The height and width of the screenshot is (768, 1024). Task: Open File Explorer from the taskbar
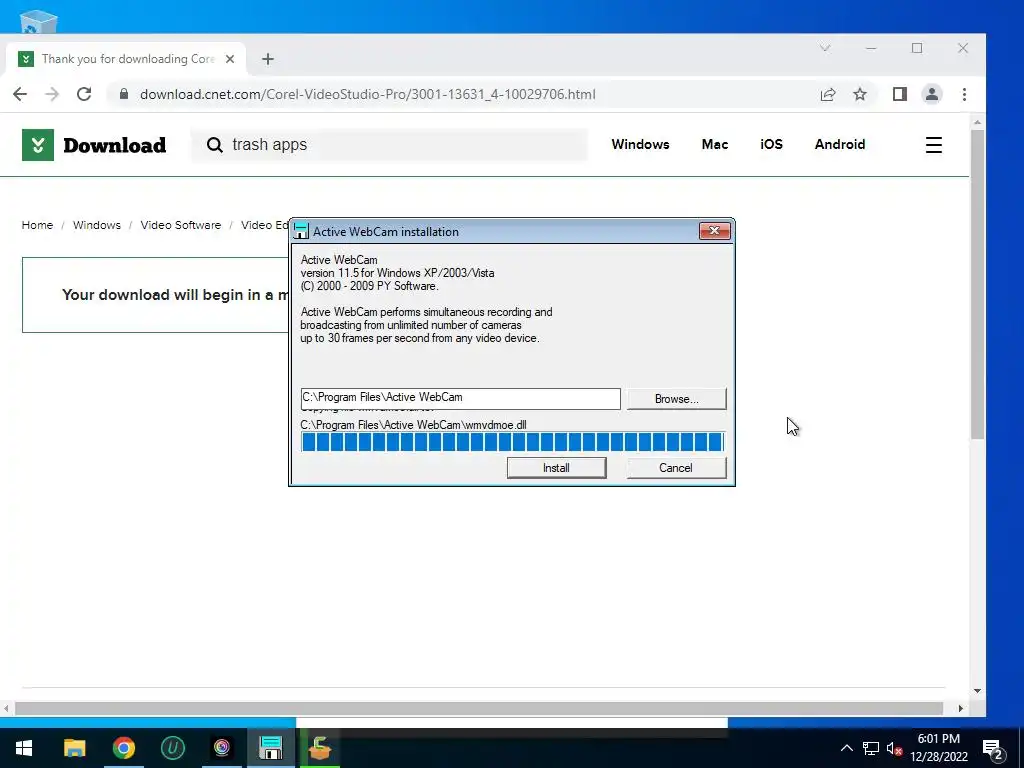(74, 748)
